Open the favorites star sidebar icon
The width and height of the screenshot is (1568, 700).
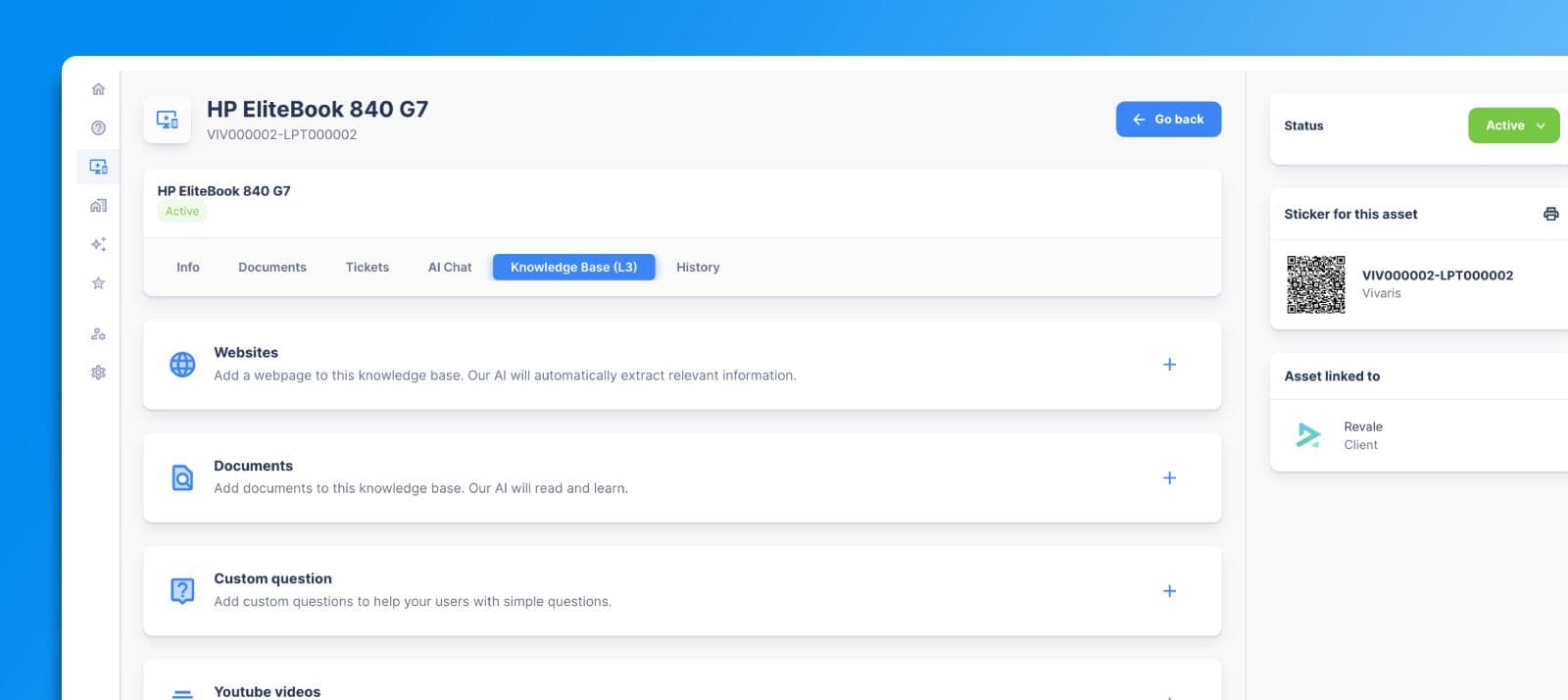point(98,283)
